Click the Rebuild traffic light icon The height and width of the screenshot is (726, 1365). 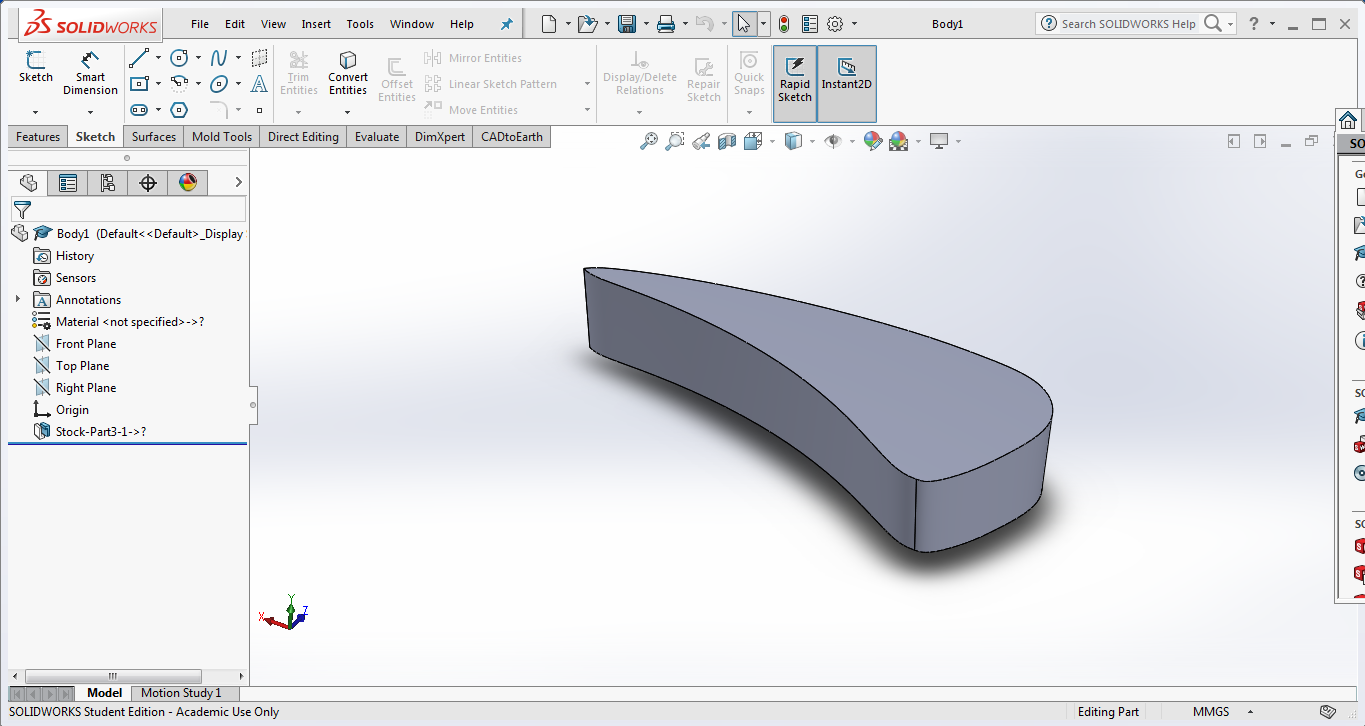(x=784, y=24)
